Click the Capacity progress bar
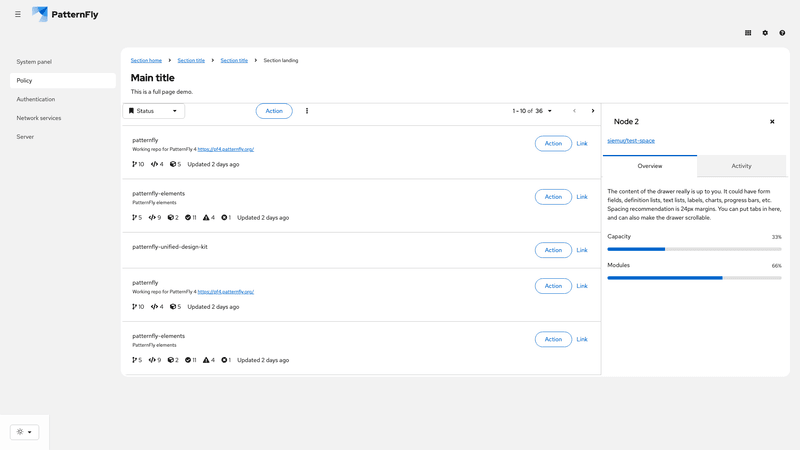 click(694, 249)
